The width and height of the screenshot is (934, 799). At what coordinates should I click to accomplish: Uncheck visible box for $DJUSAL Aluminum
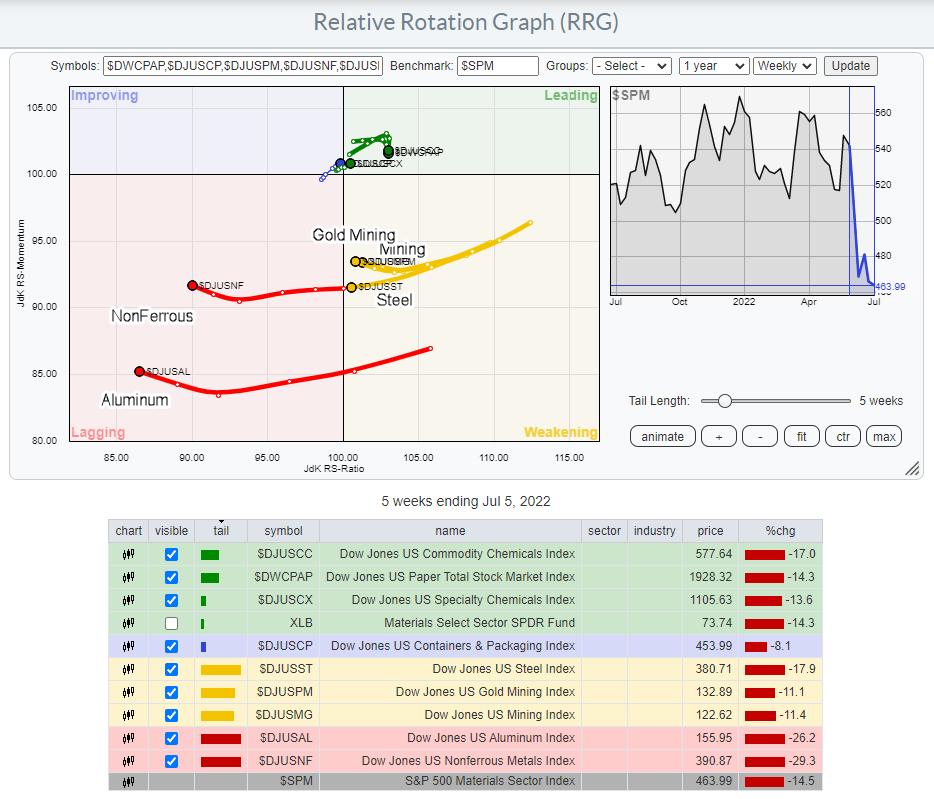pyautogui.click(x=170, y=738)
